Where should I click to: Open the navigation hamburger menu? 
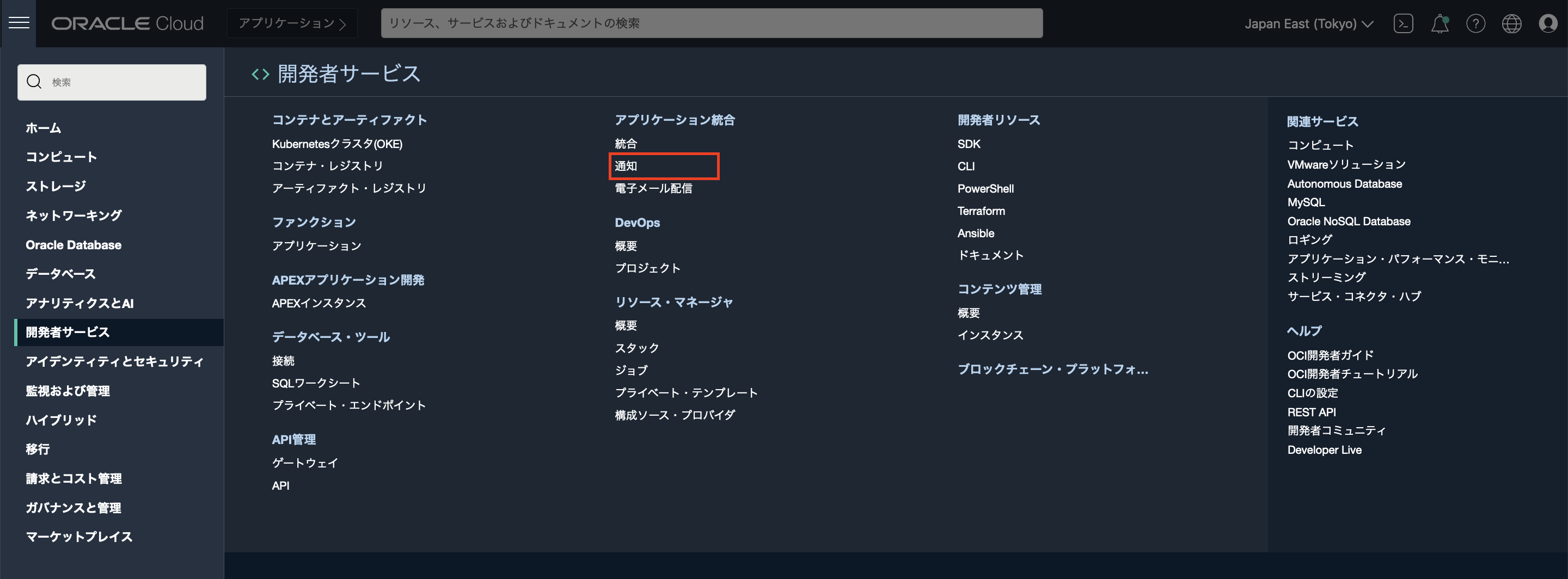[19, 23]
